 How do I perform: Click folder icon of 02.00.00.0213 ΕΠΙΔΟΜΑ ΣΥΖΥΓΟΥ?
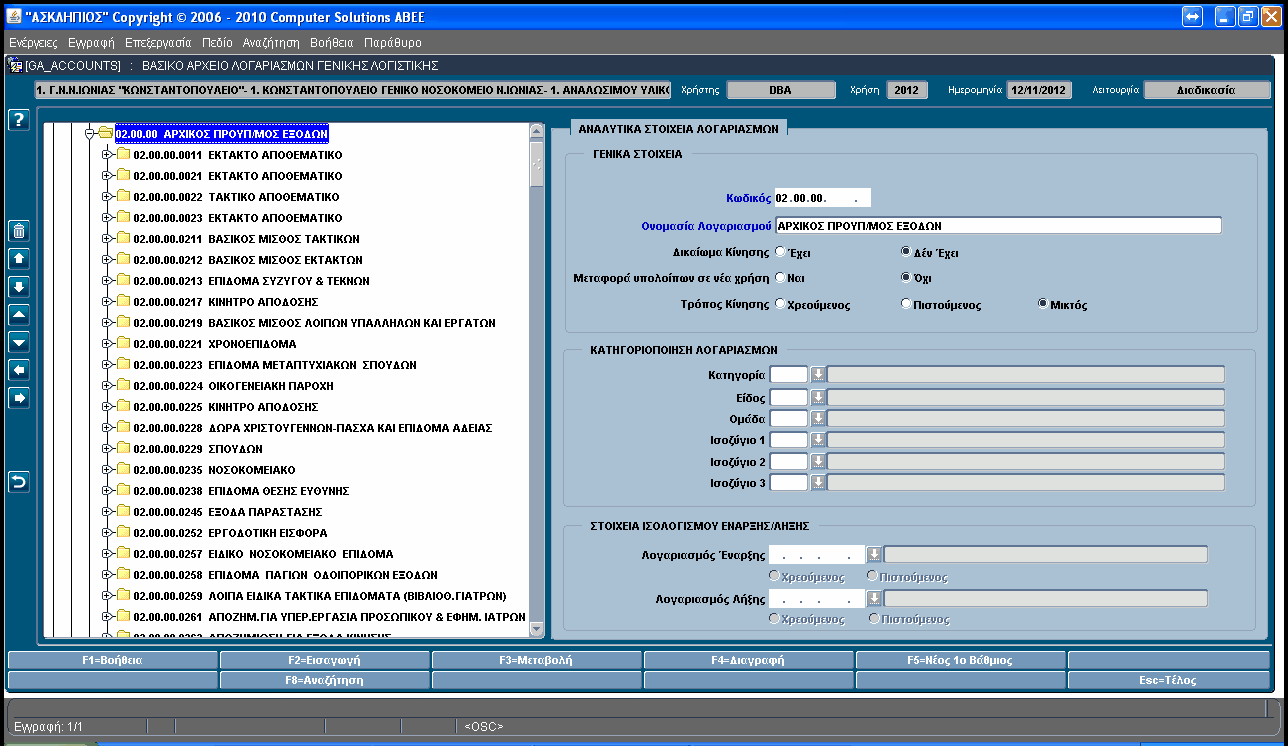pyautogui.click(x=124, y=281)
